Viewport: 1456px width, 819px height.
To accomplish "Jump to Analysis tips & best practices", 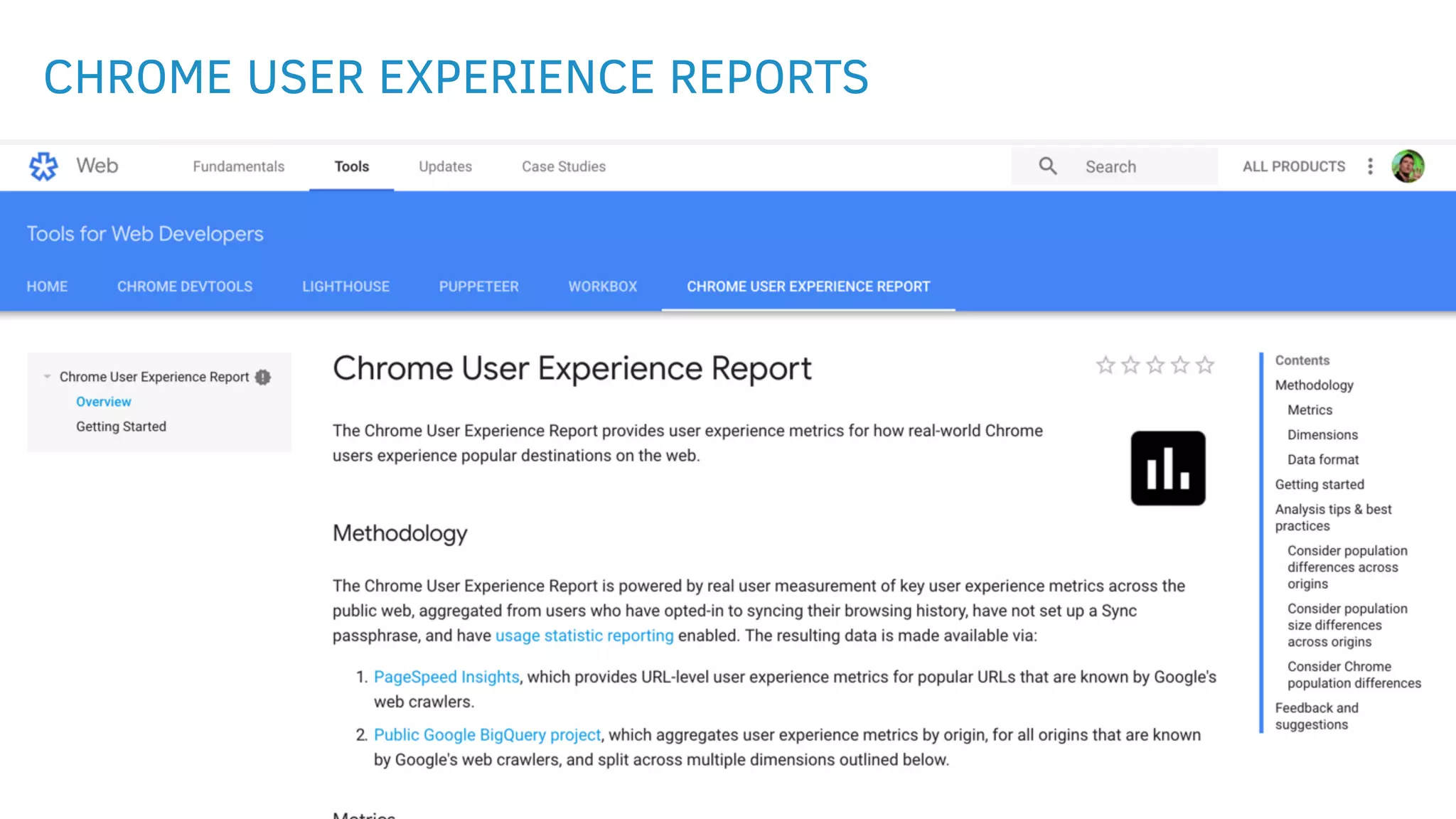I will (x=1333, y=518).
